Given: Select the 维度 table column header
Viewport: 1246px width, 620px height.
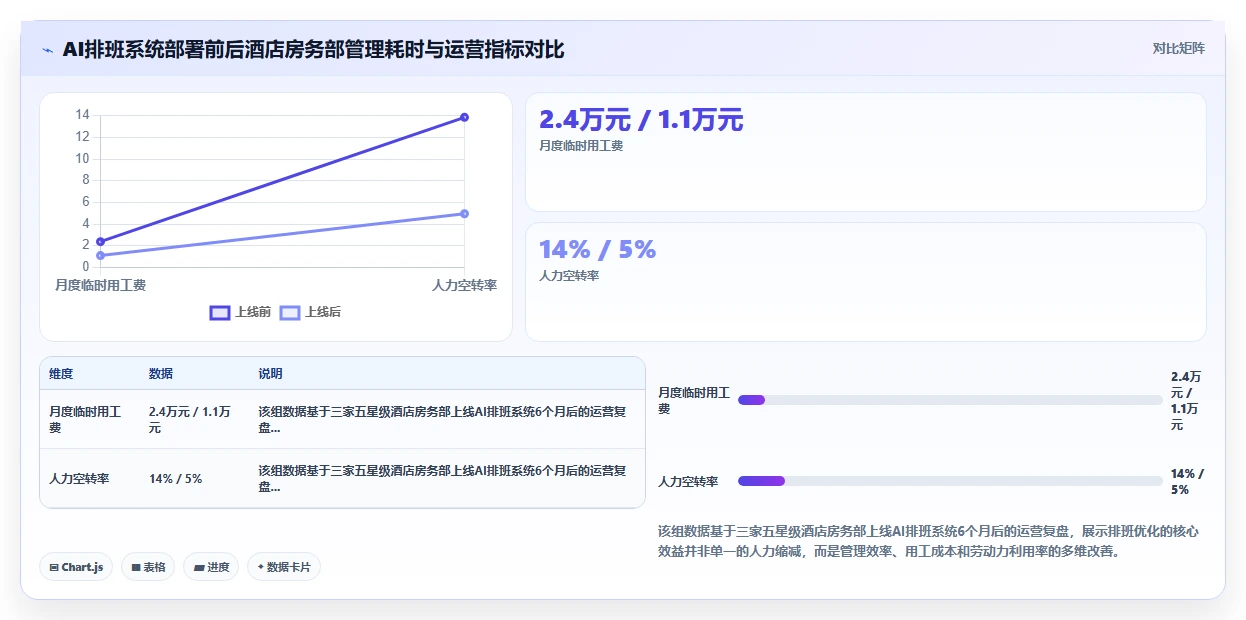Looking at the screenshot, I should pos(61,374).
